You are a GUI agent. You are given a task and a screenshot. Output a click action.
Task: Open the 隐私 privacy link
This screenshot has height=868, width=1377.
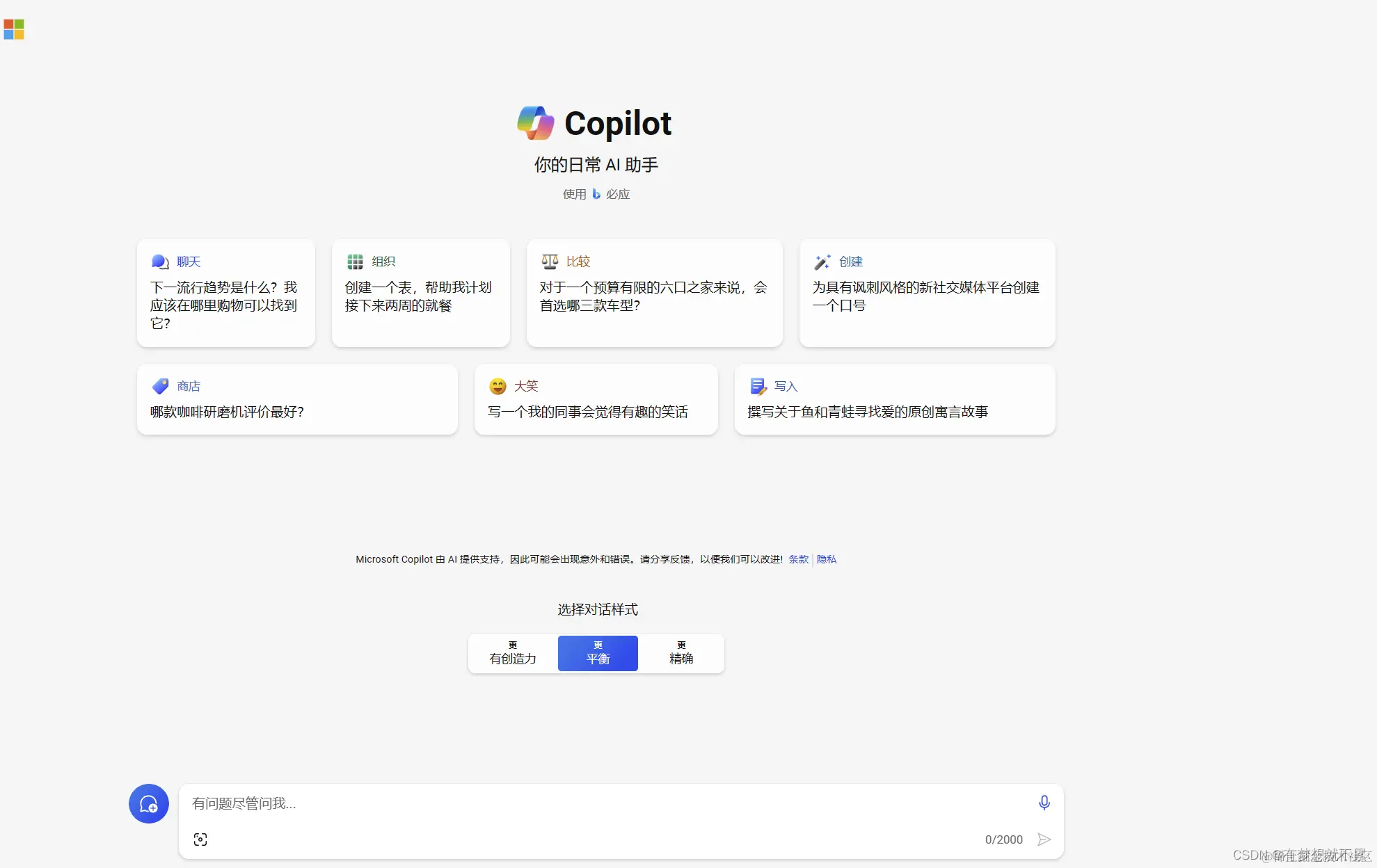tap(827, 559)
